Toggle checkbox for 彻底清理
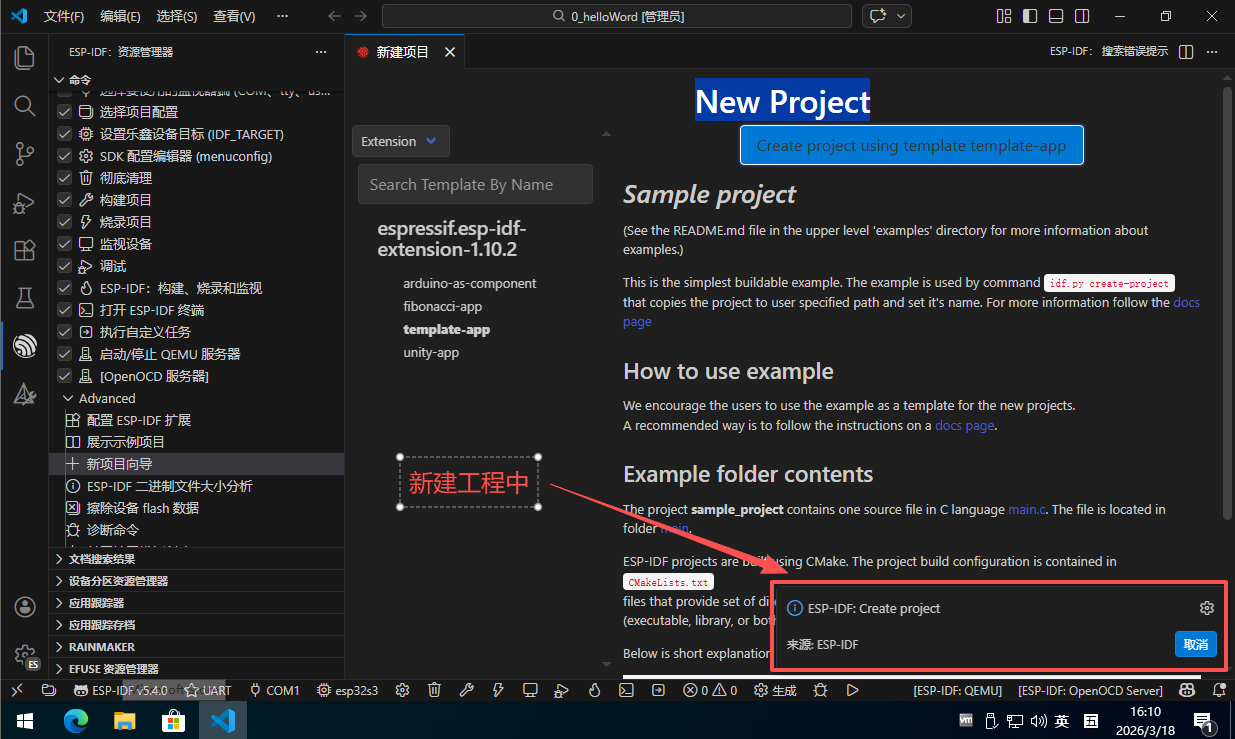 (x=65, y=178)
